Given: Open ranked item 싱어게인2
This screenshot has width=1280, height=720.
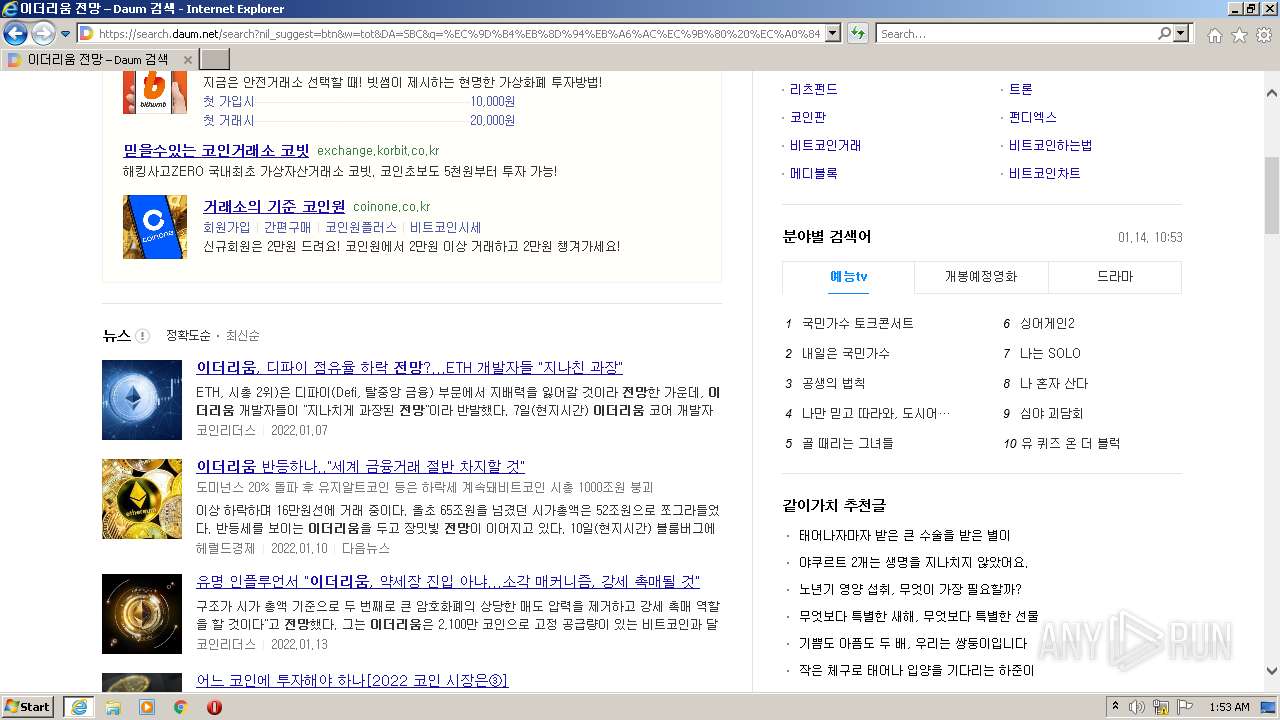Looking at the screenshot, I should click(x=1047, y=324).
